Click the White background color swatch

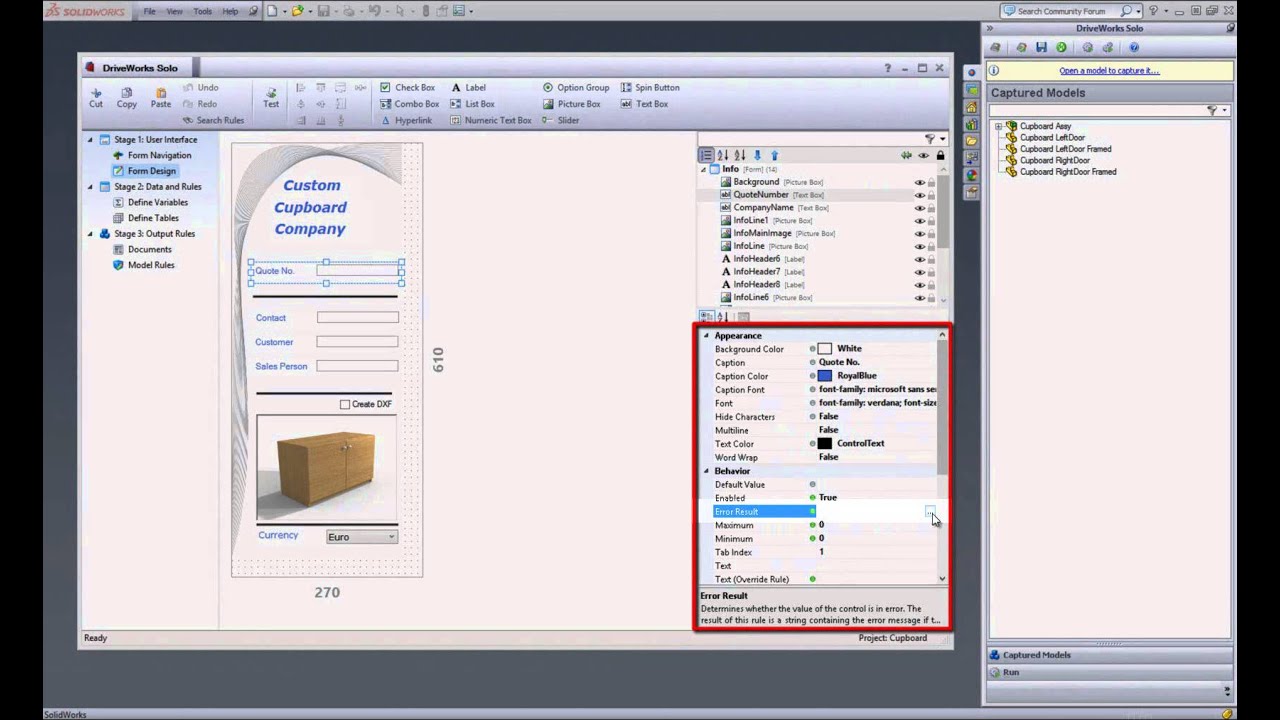[x=825, y=349]
